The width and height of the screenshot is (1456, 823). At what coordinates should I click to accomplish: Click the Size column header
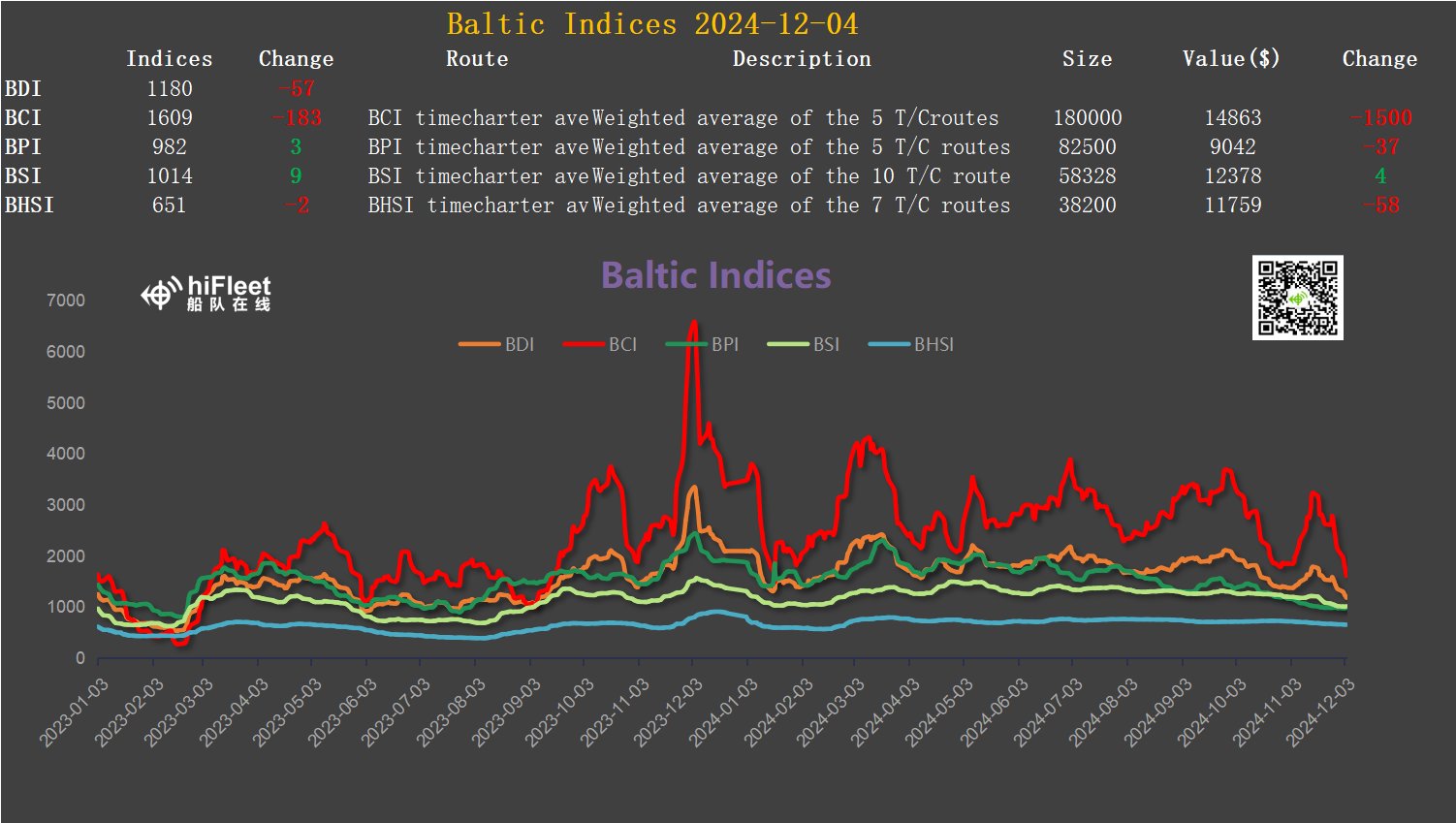(x=1087, y=59)
